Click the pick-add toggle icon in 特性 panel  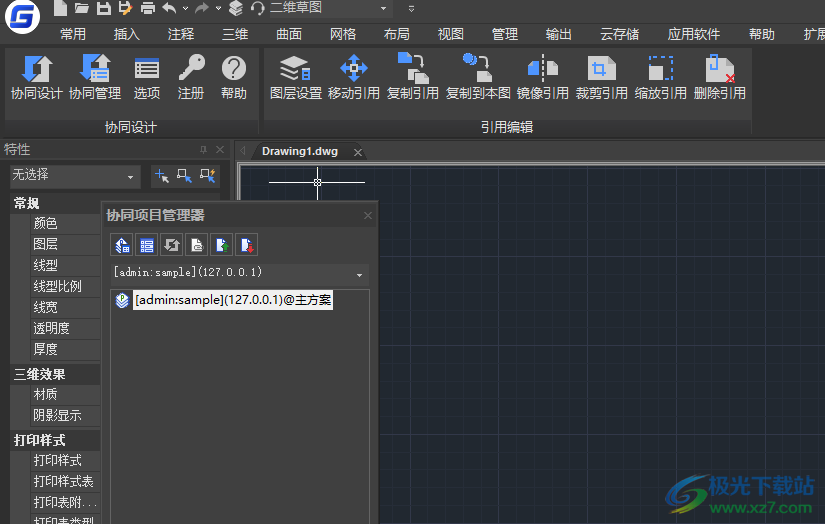(162, 176)
